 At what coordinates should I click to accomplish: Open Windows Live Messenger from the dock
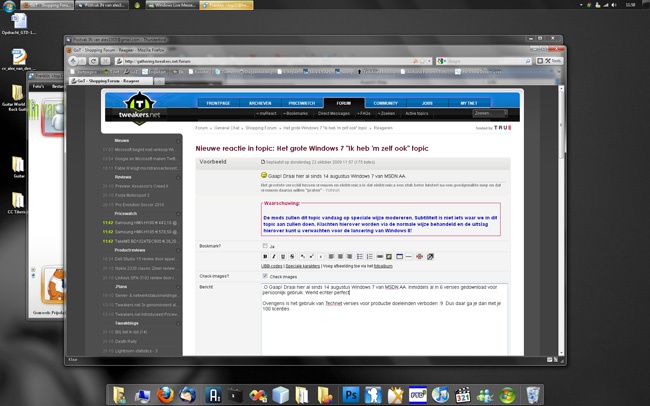[x=485, y=395]
